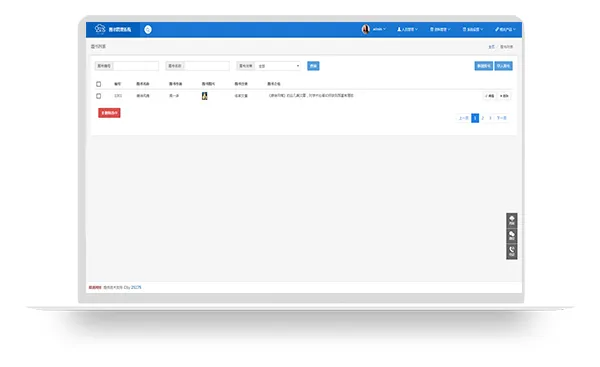This screenshot has width=600, height=367.
Task: Click the first text input field in the filter bar
Action: 135,66
